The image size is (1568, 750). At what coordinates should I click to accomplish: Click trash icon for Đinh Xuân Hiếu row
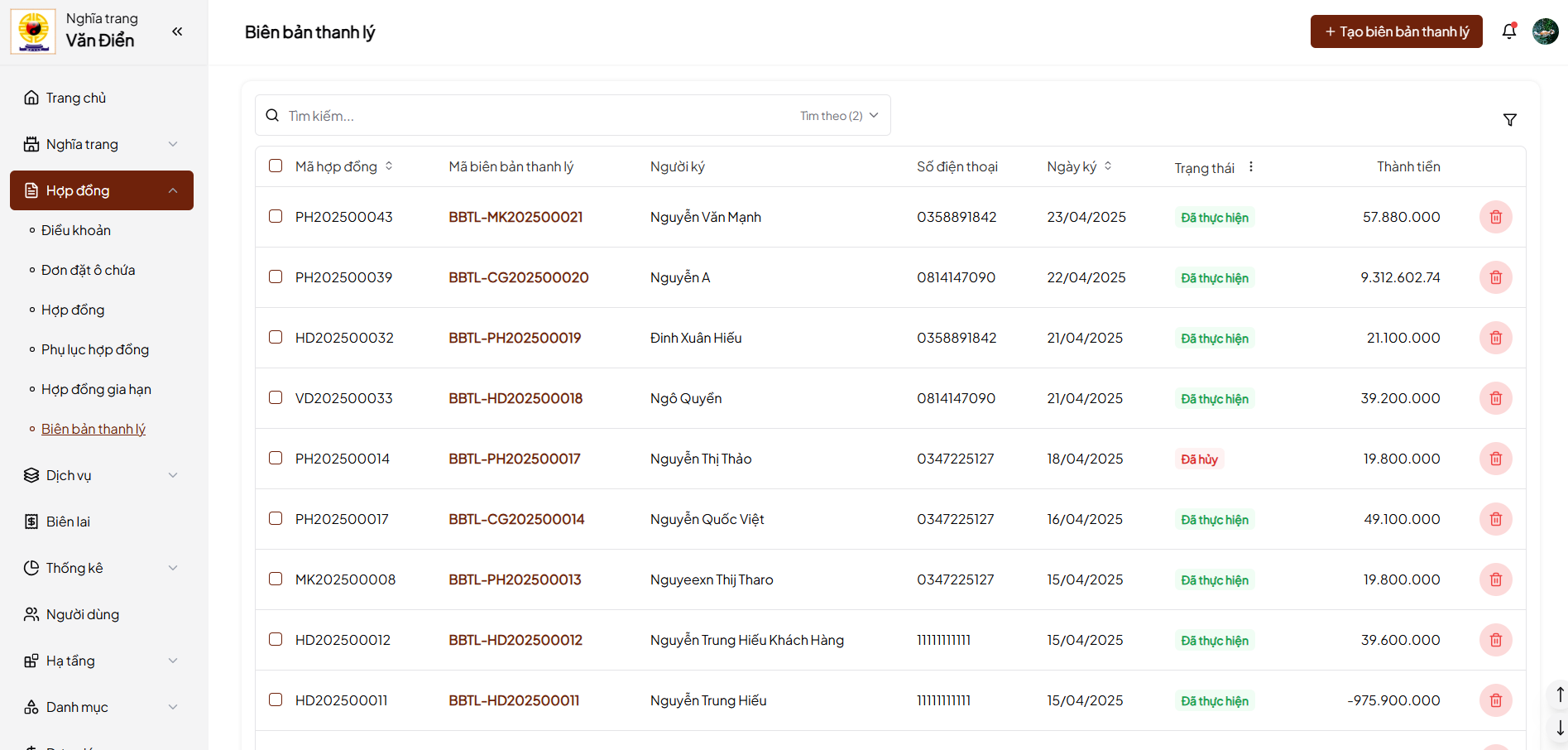[1495, 338]
